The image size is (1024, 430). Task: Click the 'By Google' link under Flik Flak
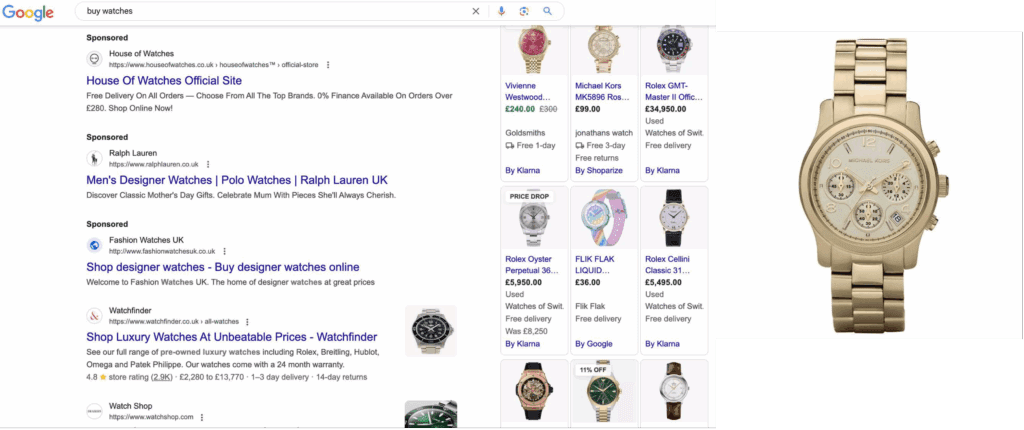point(594,344)
